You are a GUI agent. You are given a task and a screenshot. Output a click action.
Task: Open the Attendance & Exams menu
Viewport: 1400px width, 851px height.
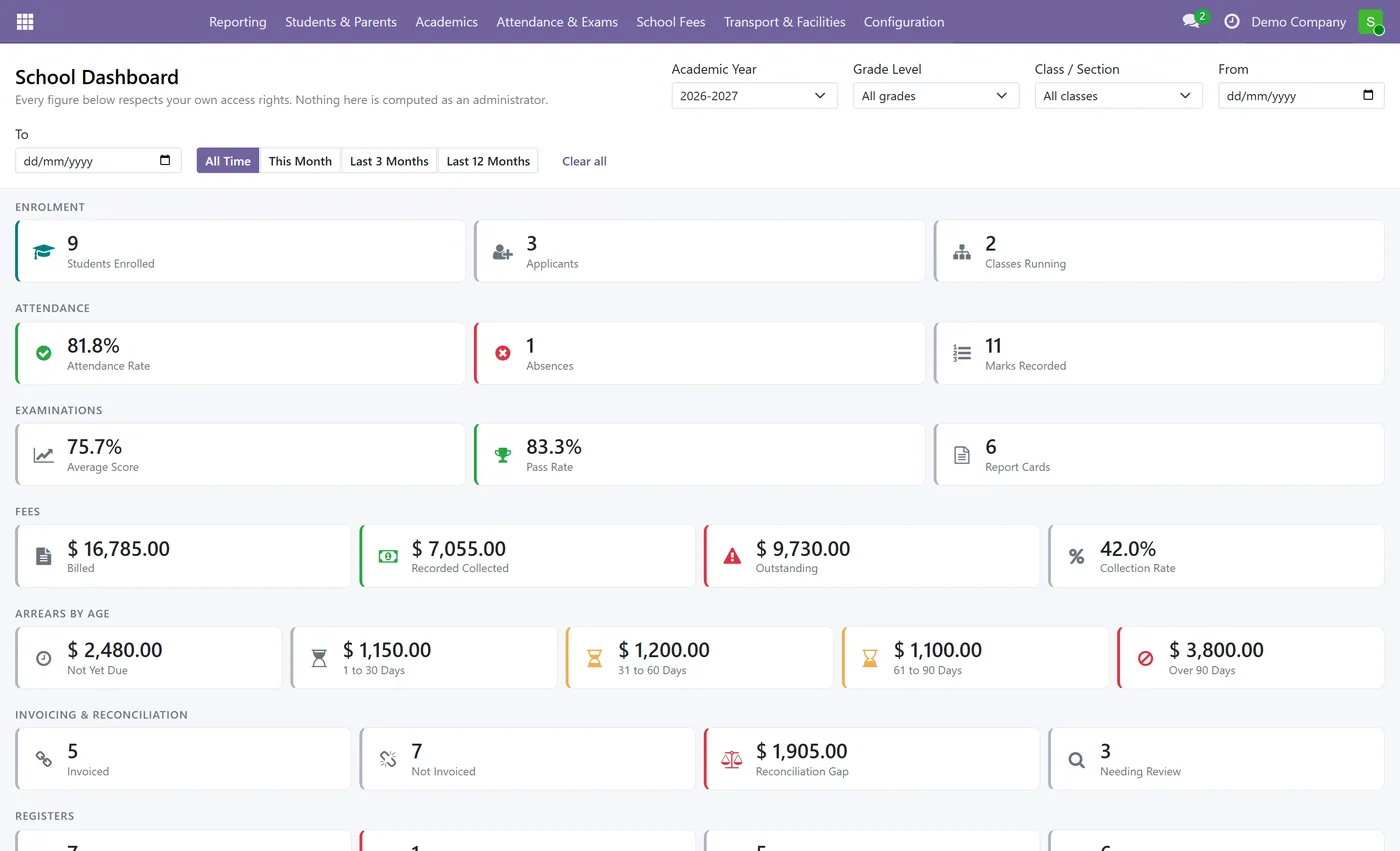tap(557, 22)
